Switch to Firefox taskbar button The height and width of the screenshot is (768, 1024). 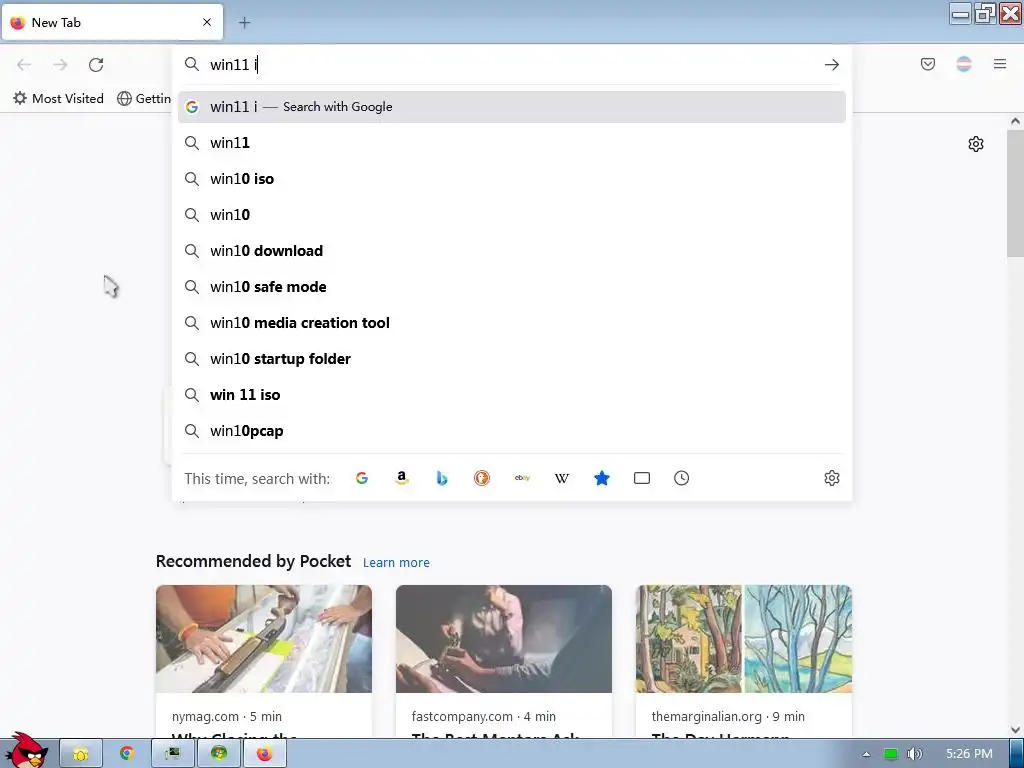click(x=264, y=754)
